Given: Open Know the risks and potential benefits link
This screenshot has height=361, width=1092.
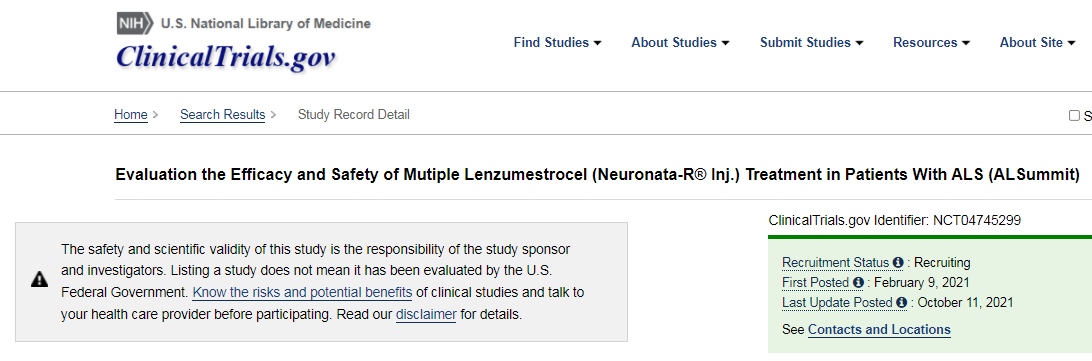Looking at the screenshot, I should [302, 292].
